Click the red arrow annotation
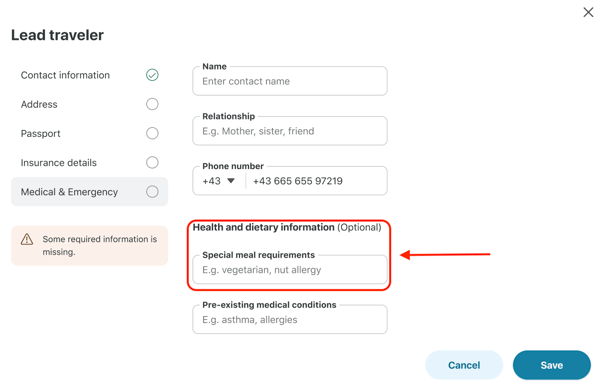Viewport: 600px width, 389px height. [x=445, y=254]
